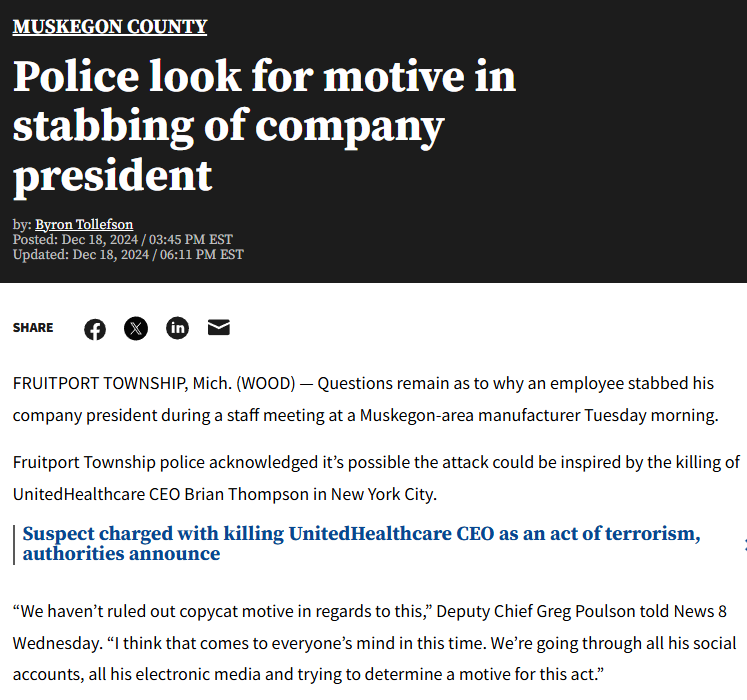Click the word 'president' in headline
Viewport: 747px width, 700px height.
pos(112,176)
